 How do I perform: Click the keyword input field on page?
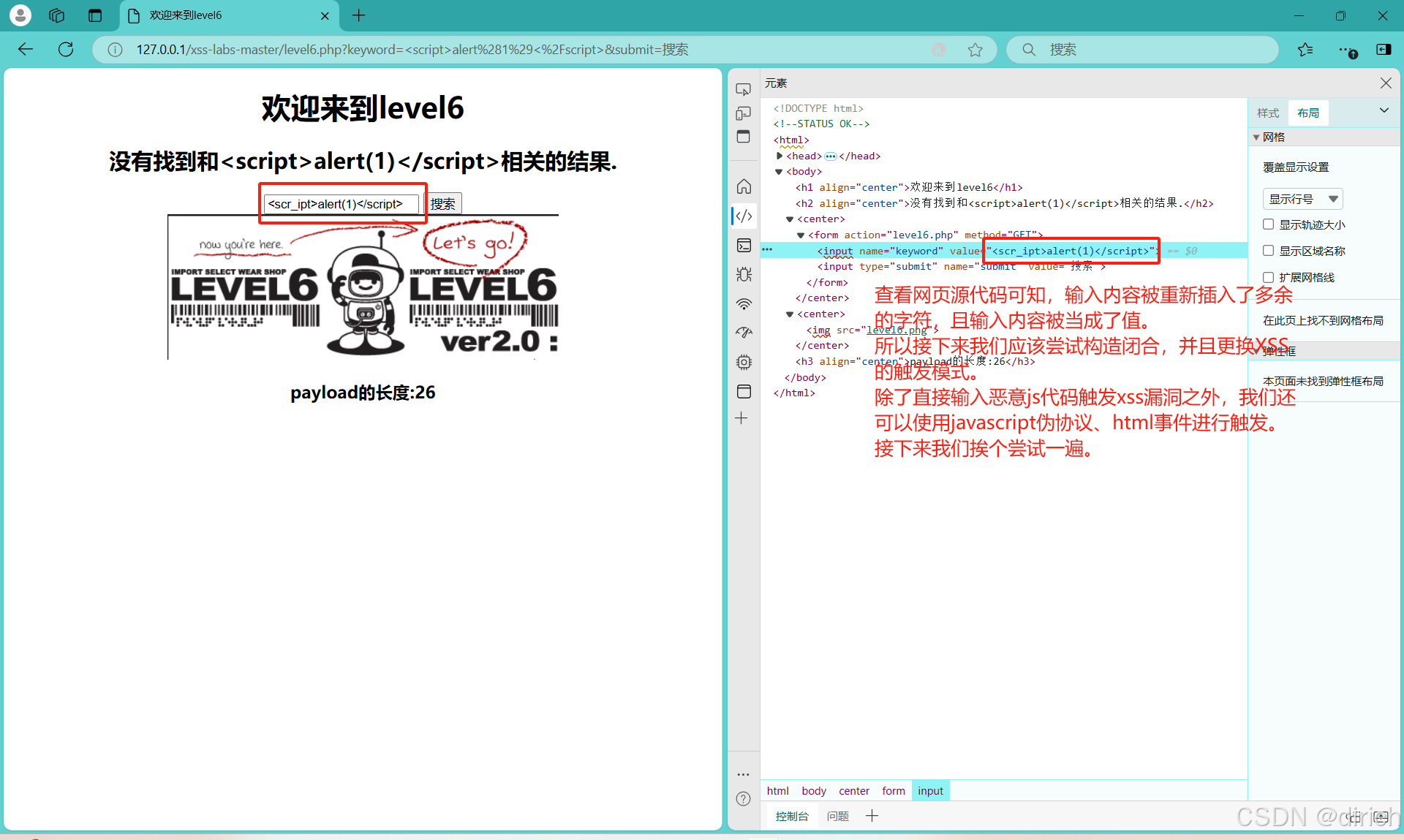341,203
